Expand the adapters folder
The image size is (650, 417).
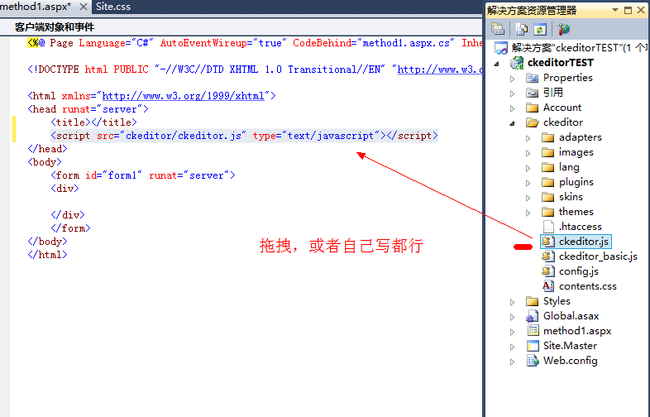pos(528,138)
